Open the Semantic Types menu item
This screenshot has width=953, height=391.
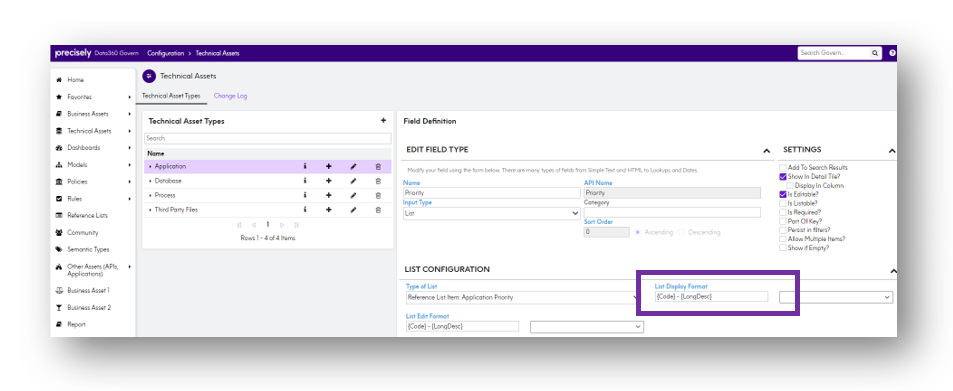pyautogui.click(x=88, y=249)
